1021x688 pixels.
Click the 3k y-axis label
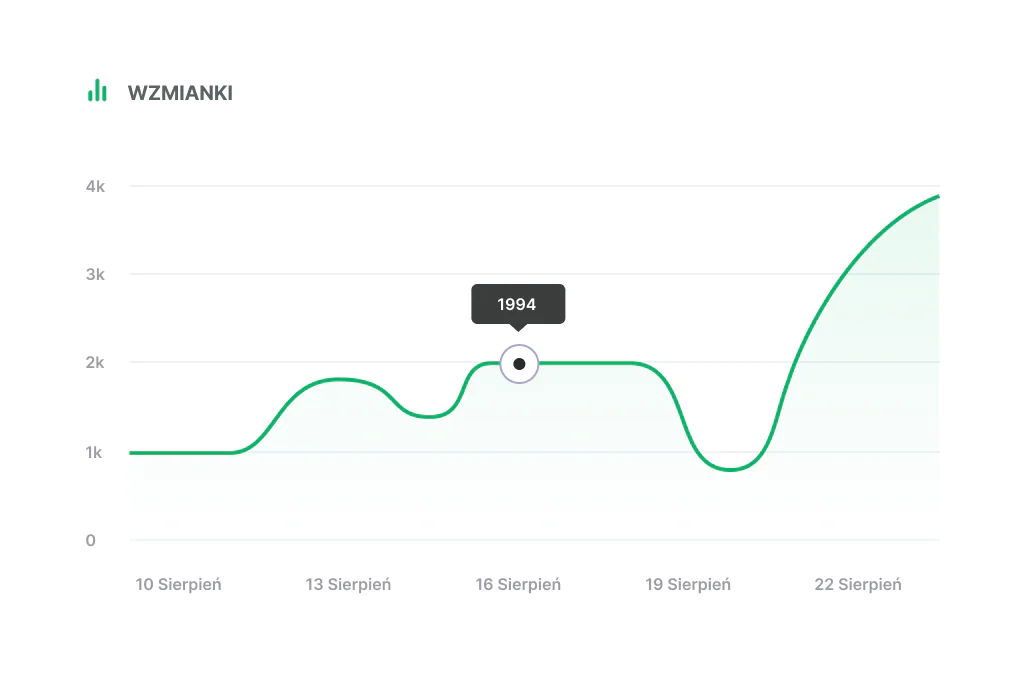coord(95,274)
